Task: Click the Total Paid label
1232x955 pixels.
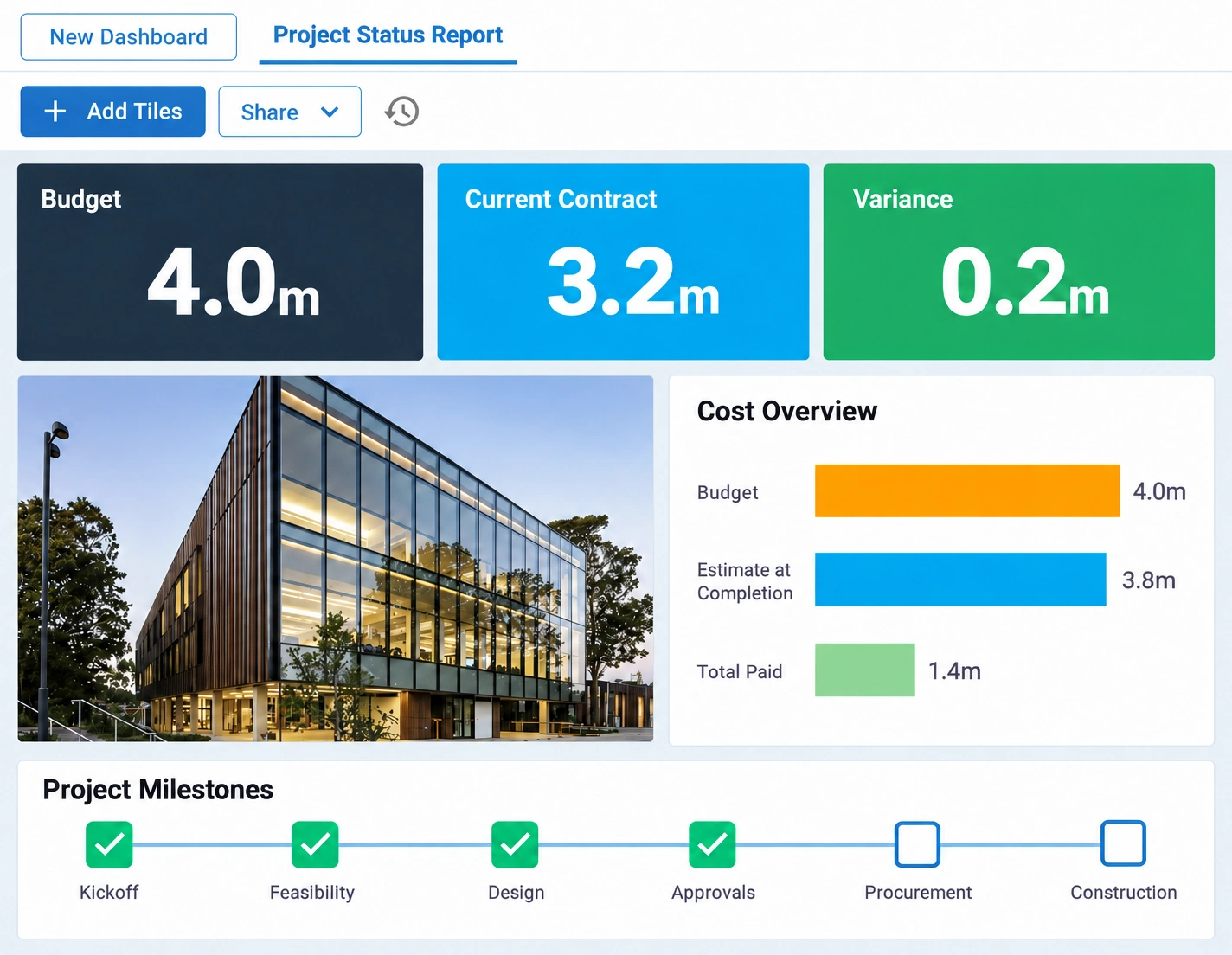Action: [x=740, y=671]
